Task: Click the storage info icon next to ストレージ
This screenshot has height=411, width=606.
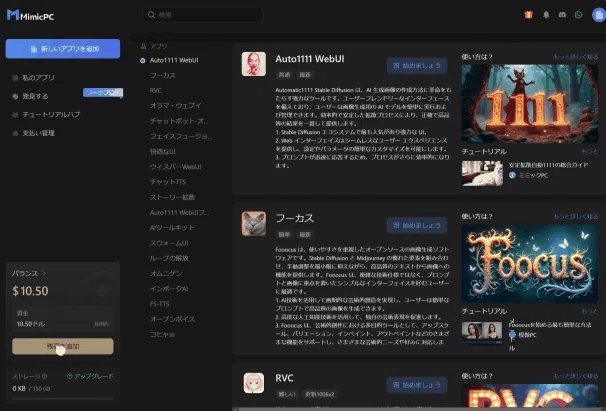Action: (x=44, y=376)
